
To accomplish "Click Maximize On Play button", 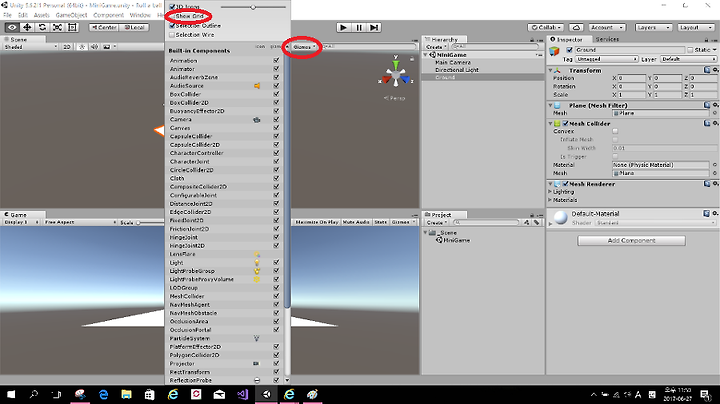I will click(x=317, y=222).
